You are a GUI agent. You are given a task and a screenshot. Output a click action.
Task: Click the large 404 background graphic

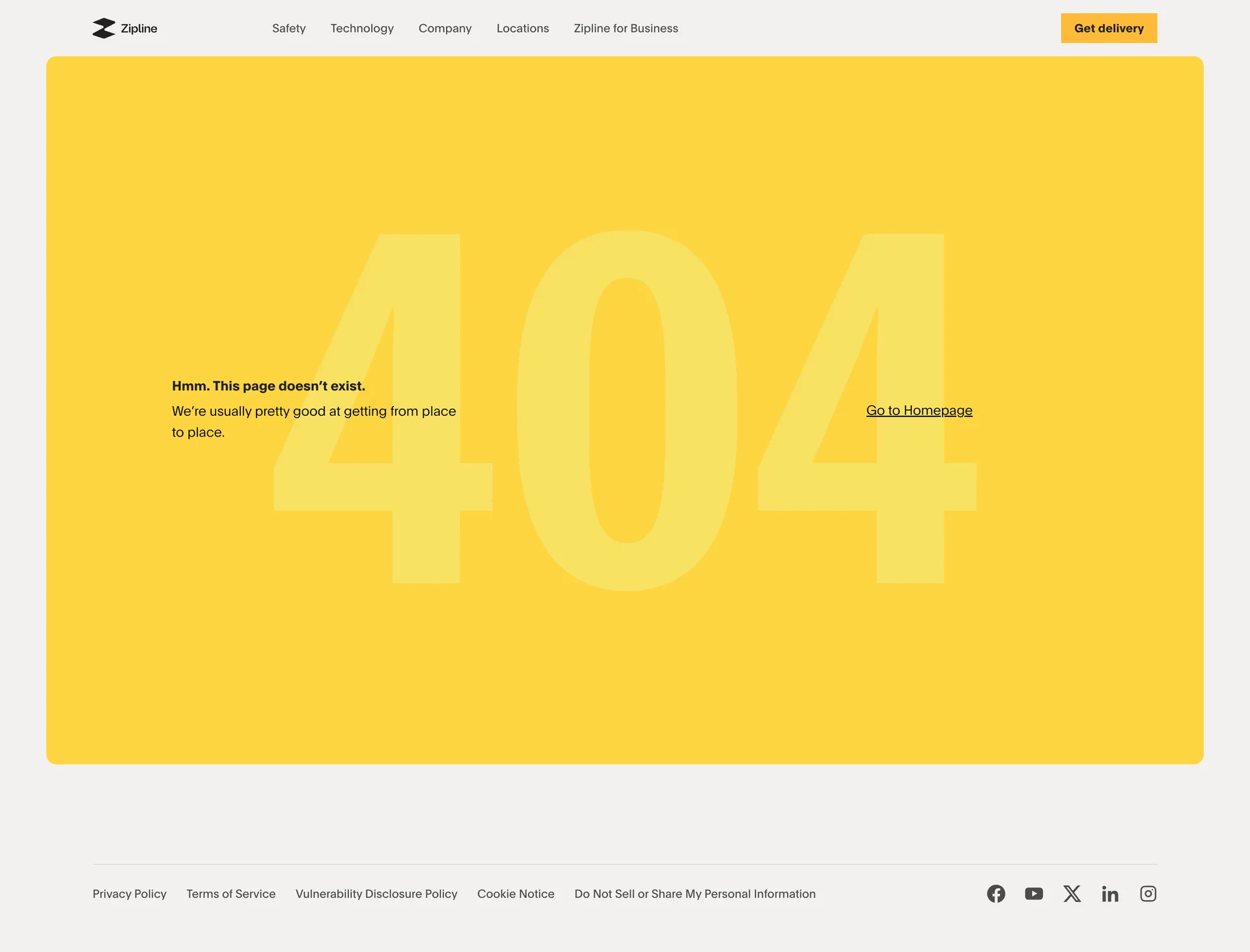pyautogui.click(x=625, y=410)
